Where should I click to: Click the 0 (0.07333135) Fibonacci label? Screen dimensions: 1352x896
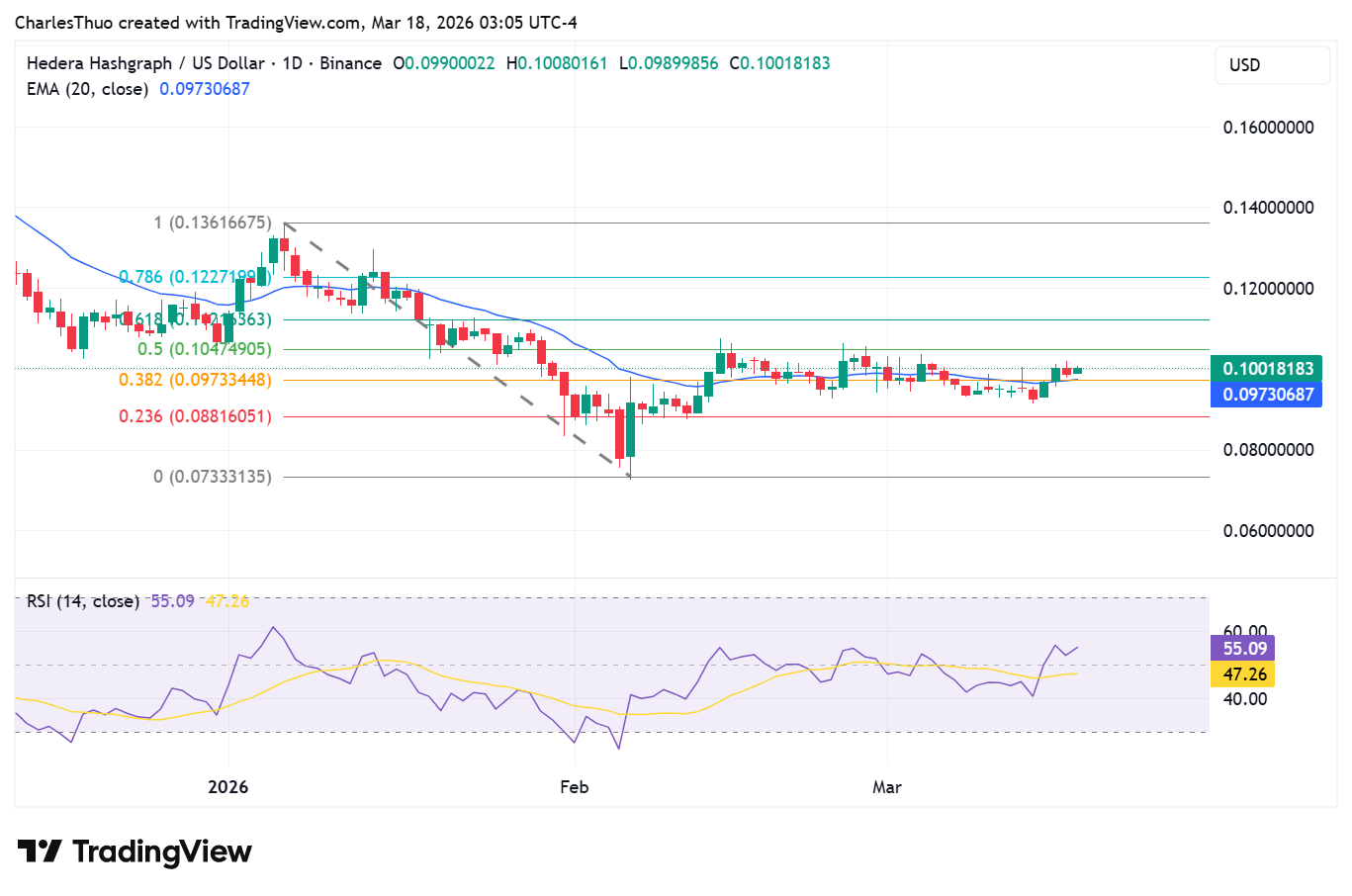(213, 476)
